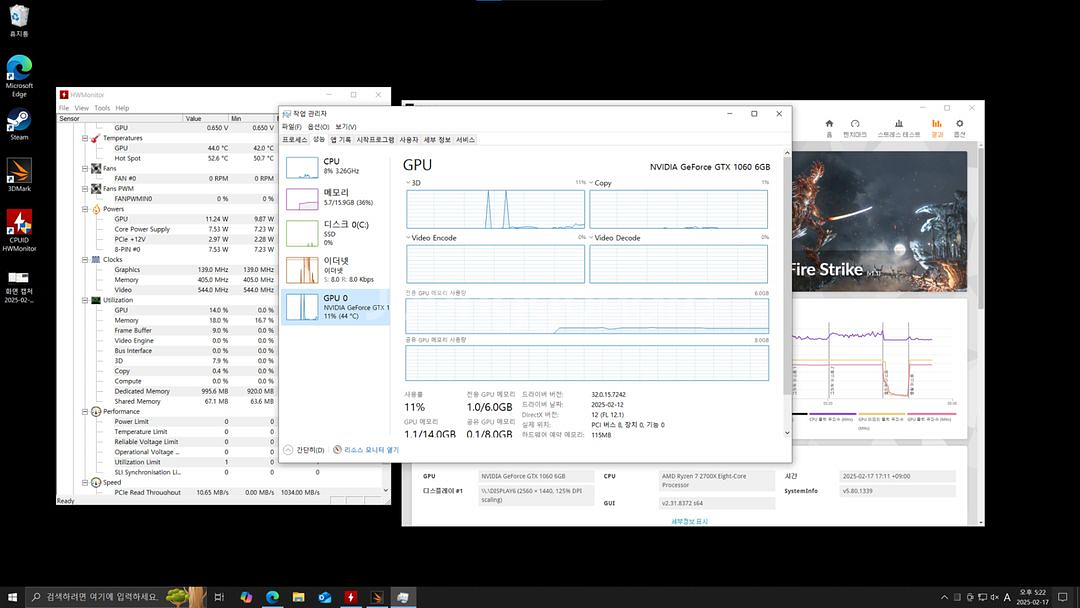Screen dimensions: 1080x608
Task: Select GPU 0 in Task Manager sidebar
Action: pos(335,306)
